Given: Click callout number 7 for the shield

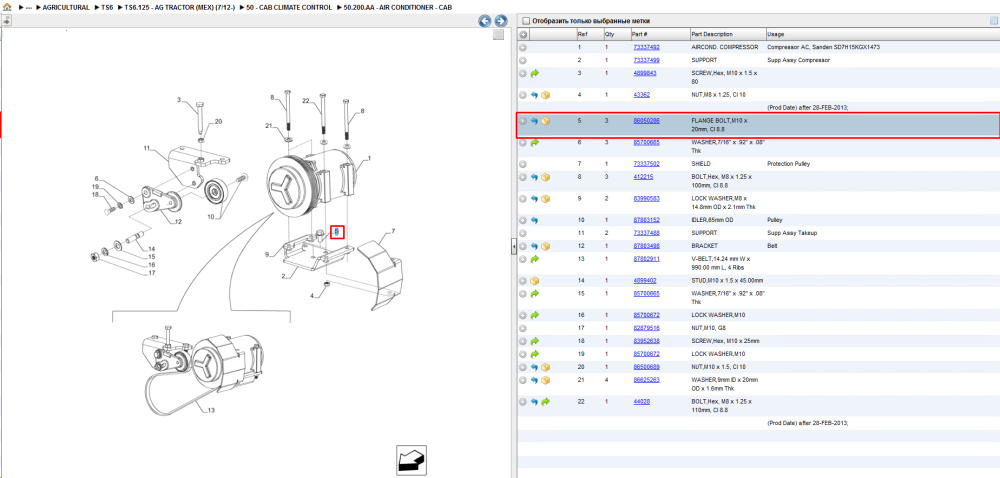Looking at the screenshot, I should pyautogui.click(x=393, y=231).
